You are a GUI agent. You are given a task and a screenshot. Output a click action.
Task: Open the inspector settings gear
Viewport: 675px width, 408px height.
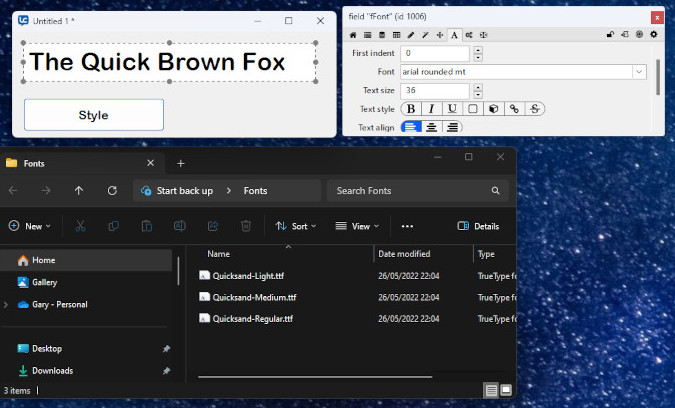[654, 34]
